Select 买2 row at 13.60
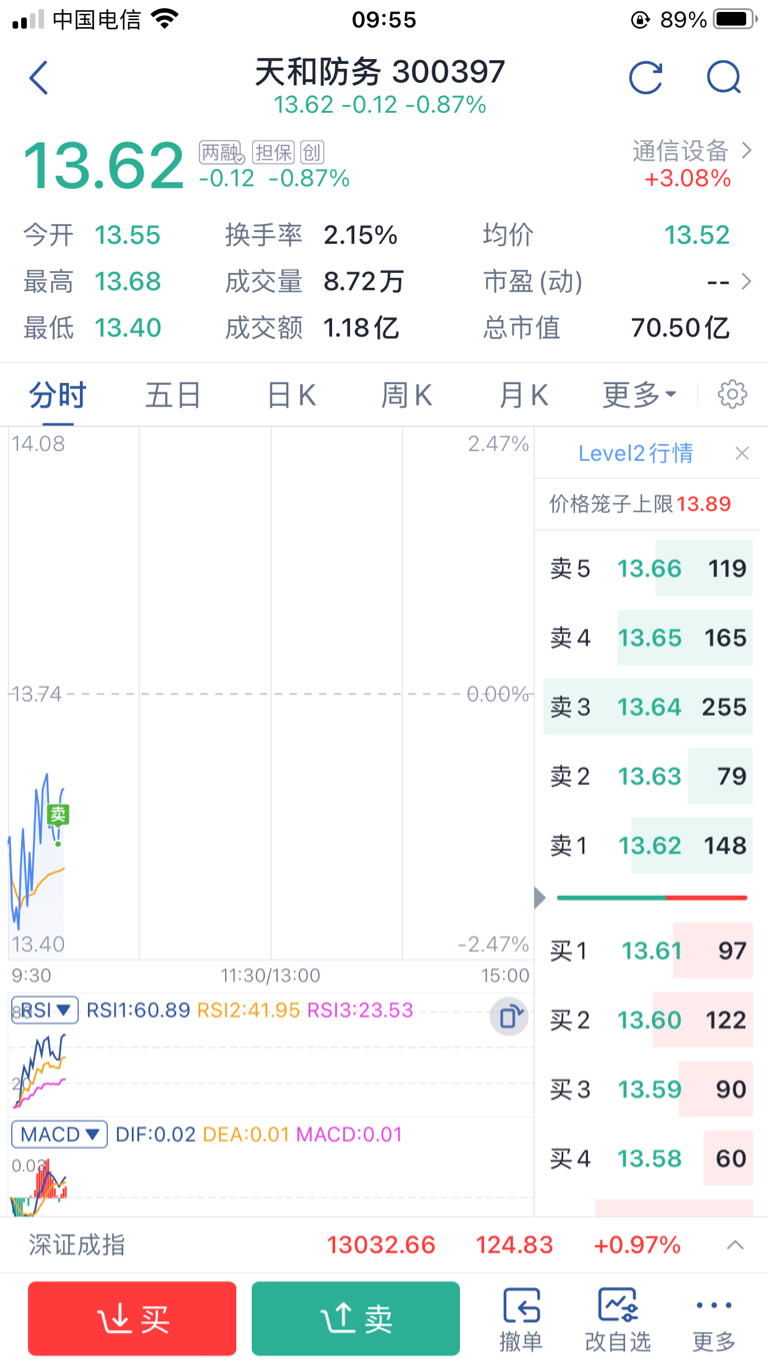The width and height of the screenshot is (768, 1366). tap(648, 1020)
